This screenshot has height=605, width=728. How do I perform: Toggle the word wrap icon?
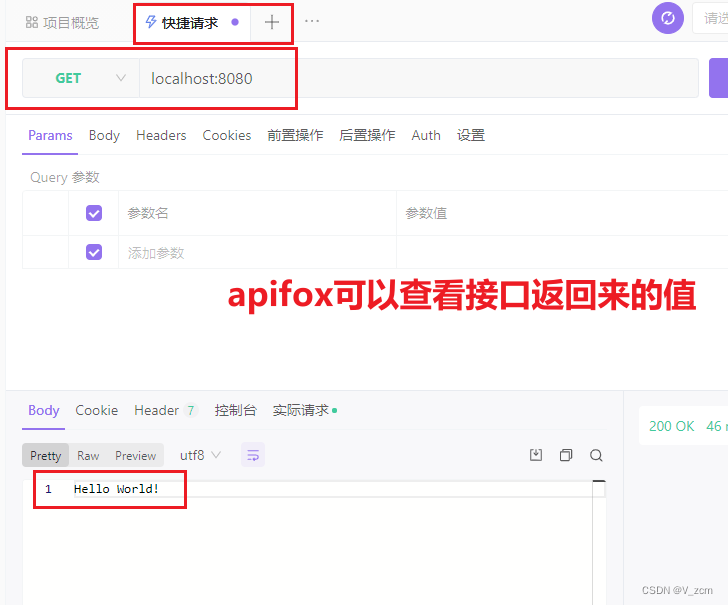coord(253,455)
